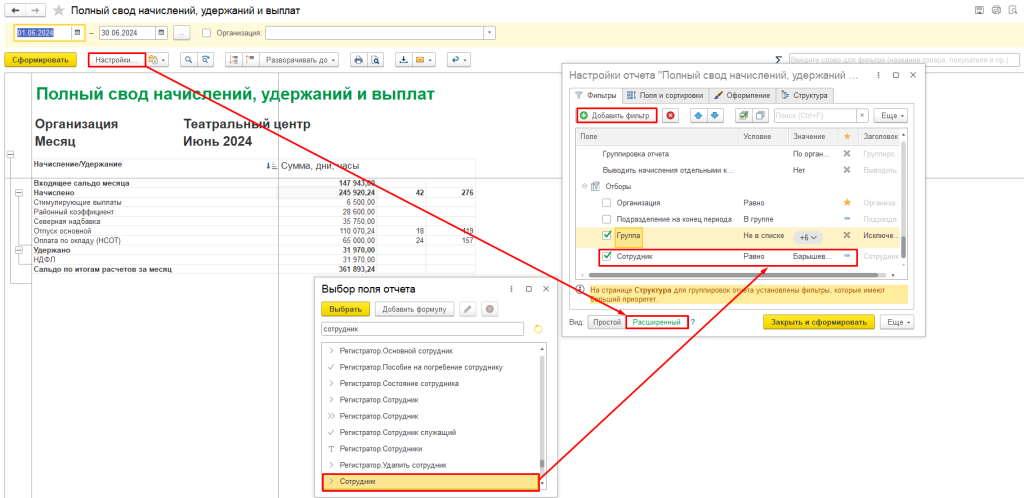The height and width of the screenshot is (498, 1024).
Task: Open print preview with magnifier-page icon
Action: point(375,60)
